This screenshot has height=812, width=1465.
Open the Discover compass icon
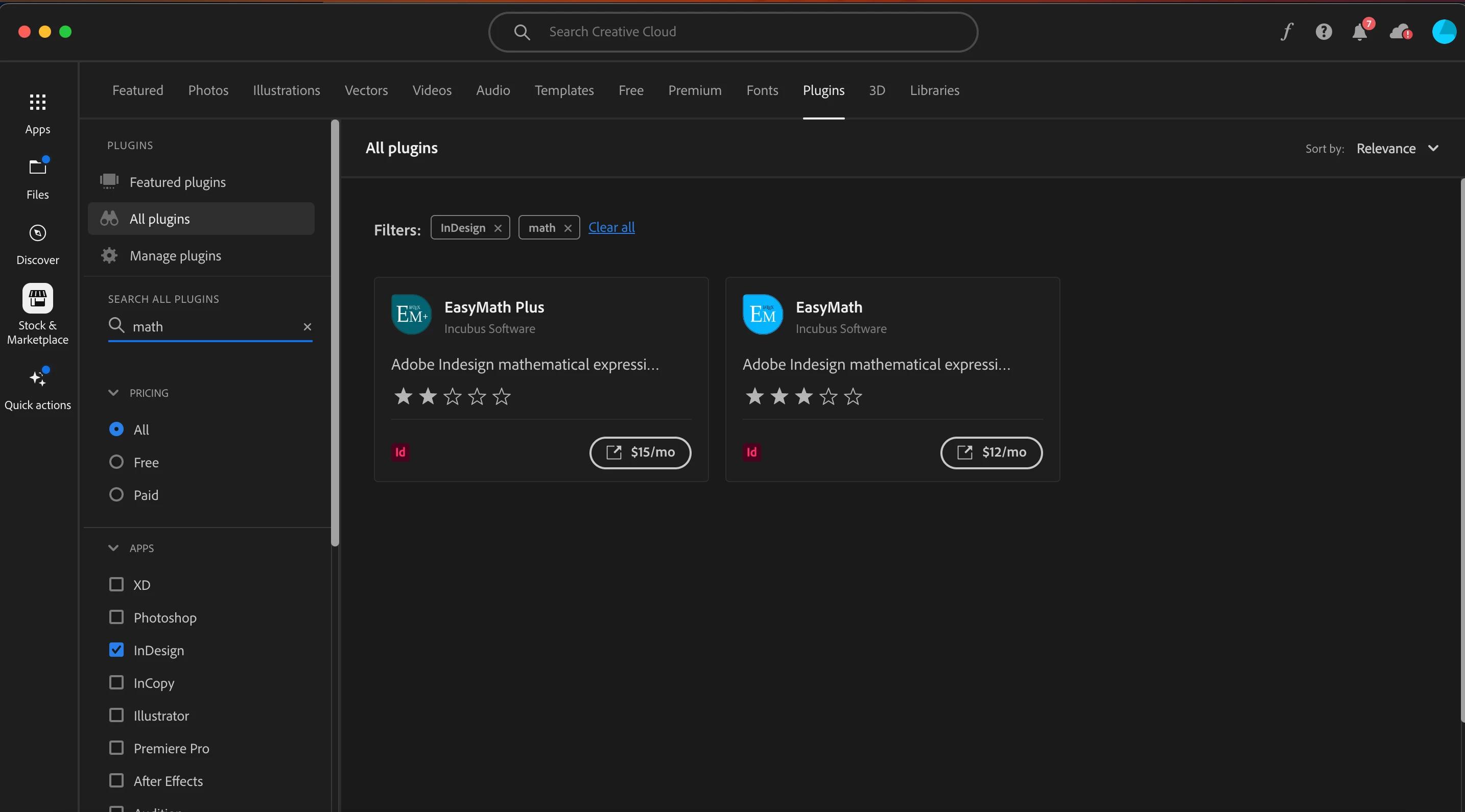tap(37, 233)
